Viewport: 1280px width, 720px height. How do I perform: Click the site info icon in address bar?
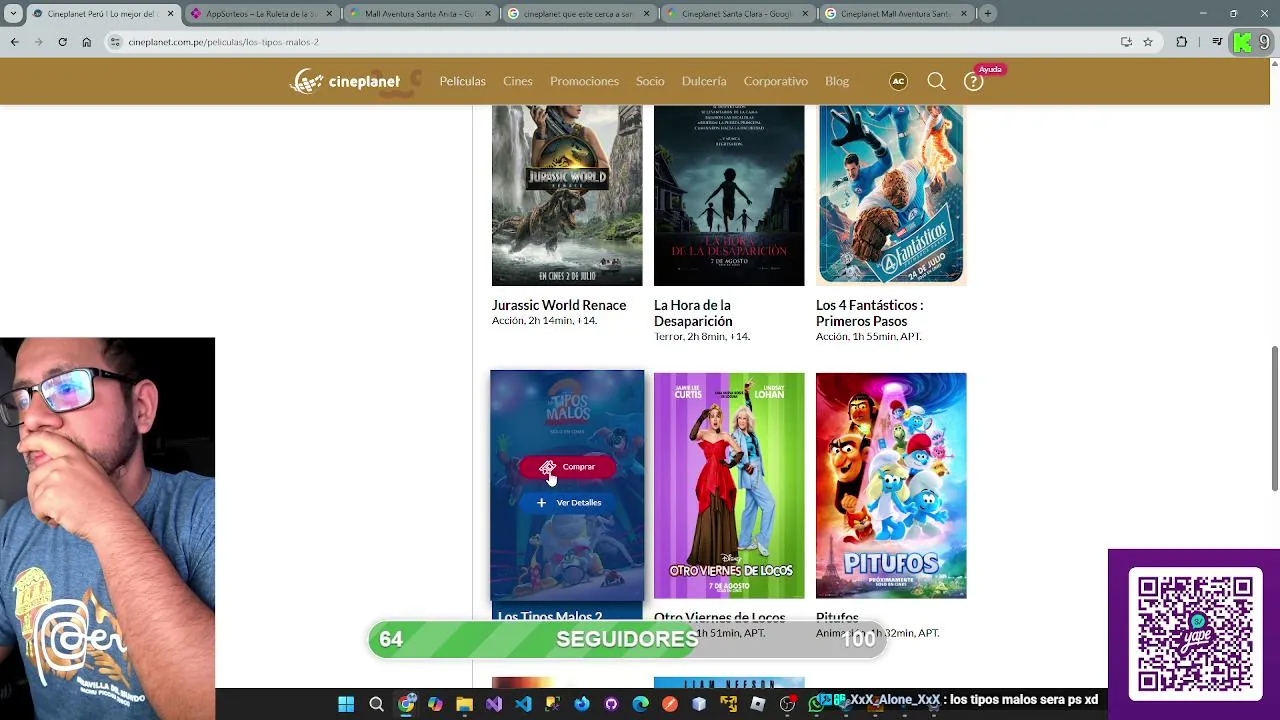[x=116, y=42]
